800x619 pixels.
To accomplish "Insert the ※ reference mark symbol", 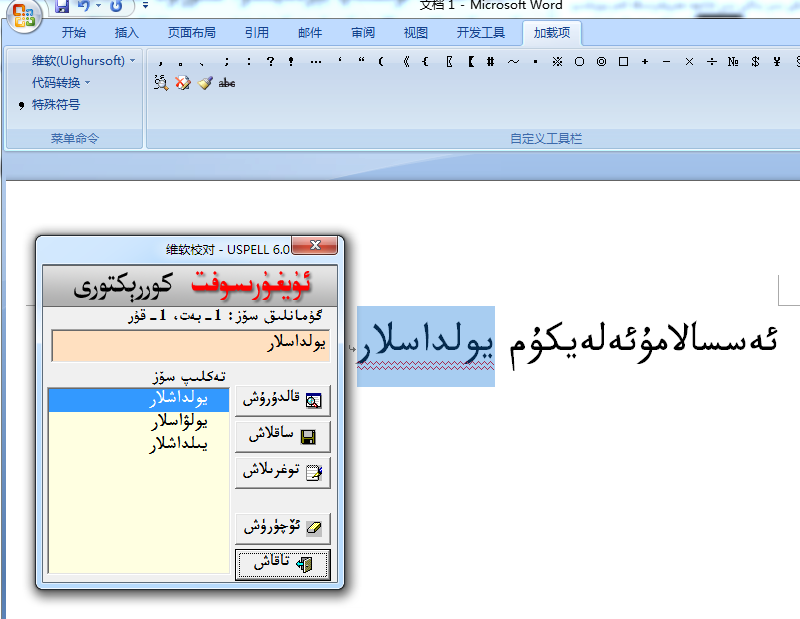I will click(x=557, y=61).
